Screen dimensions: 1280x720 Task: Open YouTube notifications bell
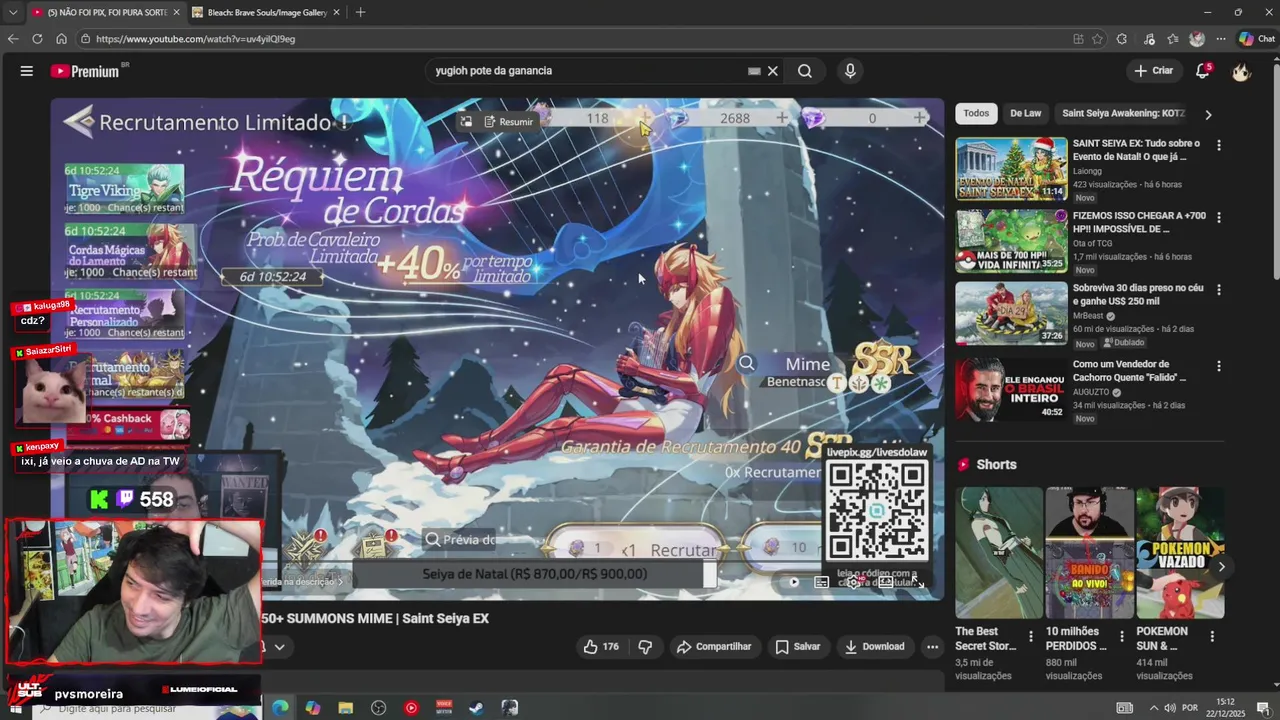tap(1203, 71)
